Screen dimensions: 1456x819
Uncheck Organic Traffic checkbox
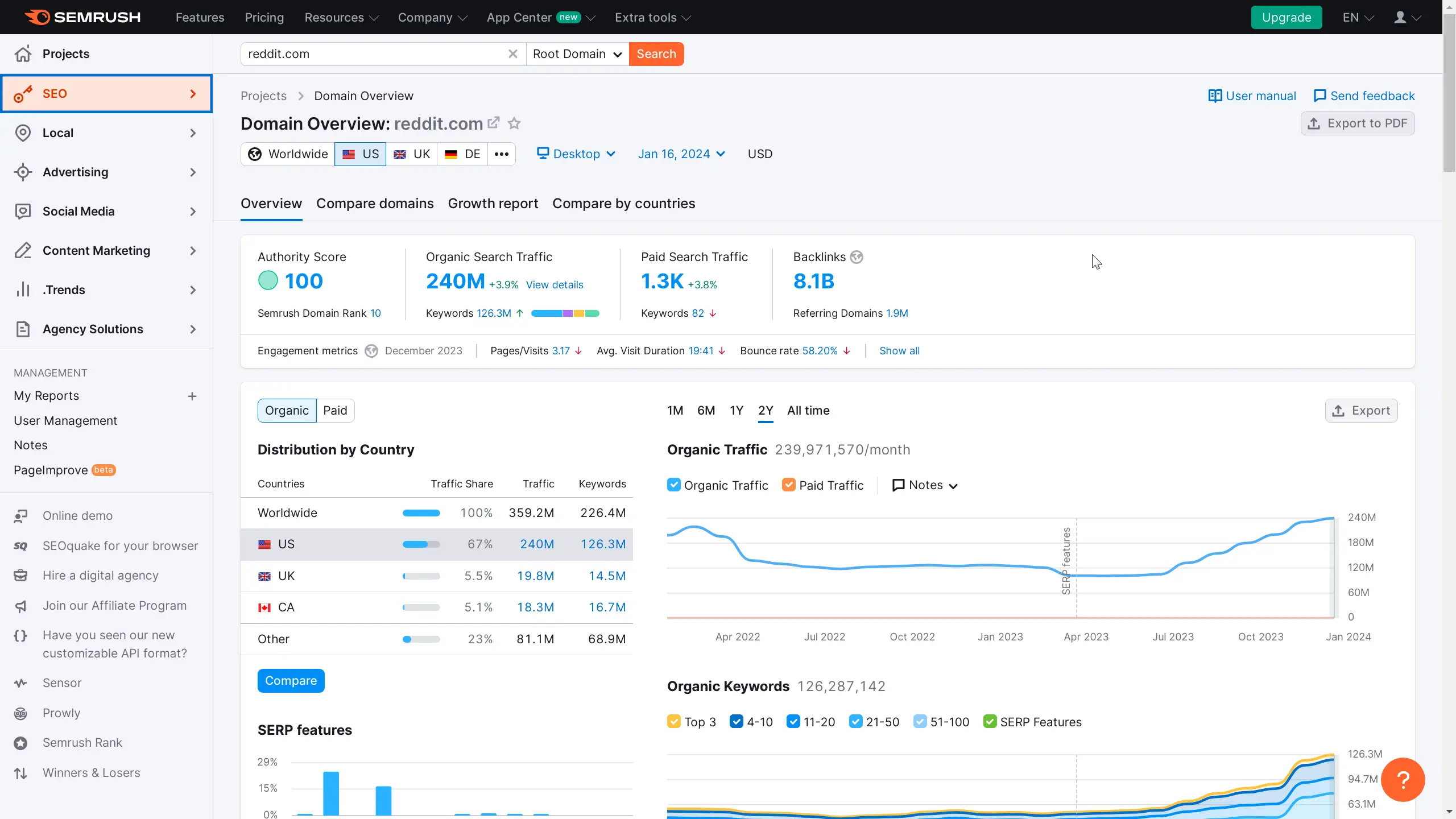pyautogui.click(x=673, y=485)
